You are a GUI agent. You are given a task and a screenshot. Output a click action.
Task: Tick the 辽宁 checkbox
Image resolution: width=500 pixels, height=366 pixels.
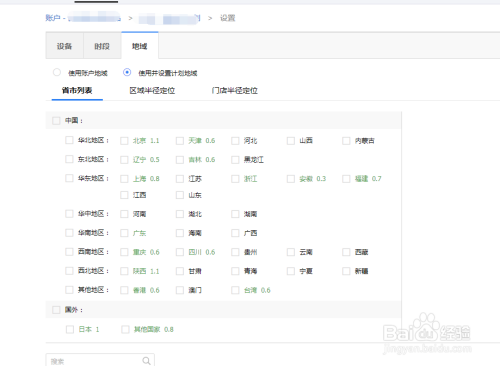click(x=124, y=160)
